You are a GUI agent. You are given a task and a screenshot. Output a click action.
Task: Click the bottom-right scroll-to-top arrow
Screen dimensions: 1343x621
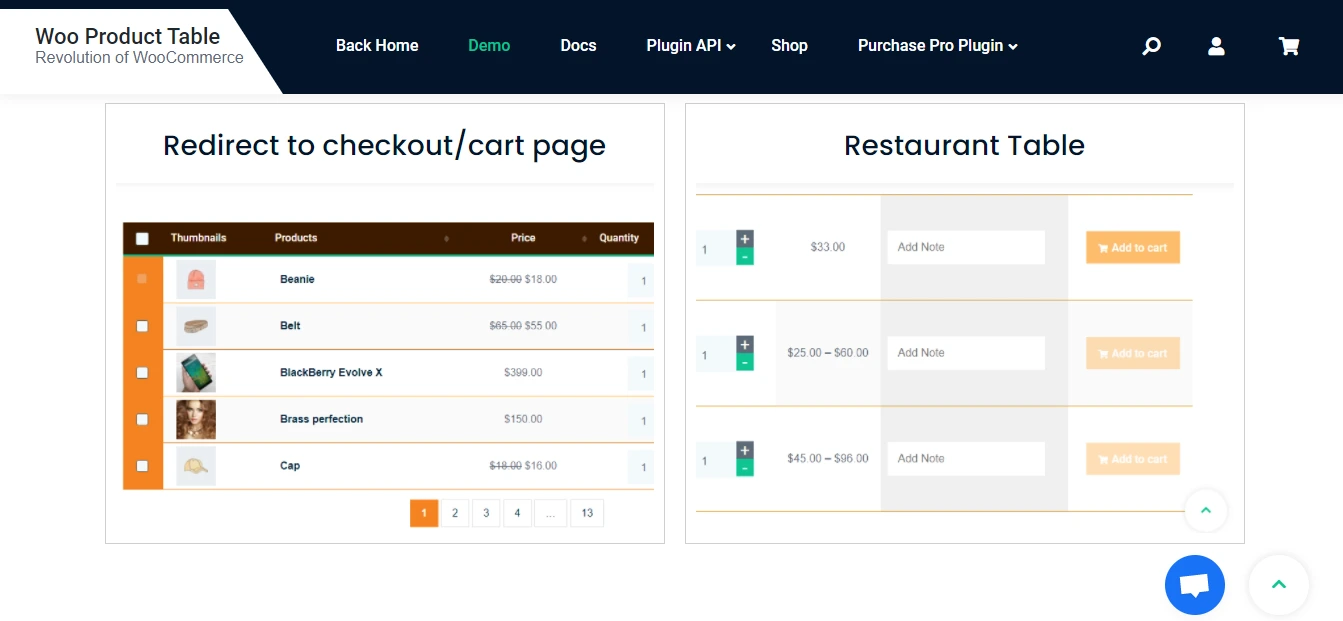click(x=1278, y=585)
